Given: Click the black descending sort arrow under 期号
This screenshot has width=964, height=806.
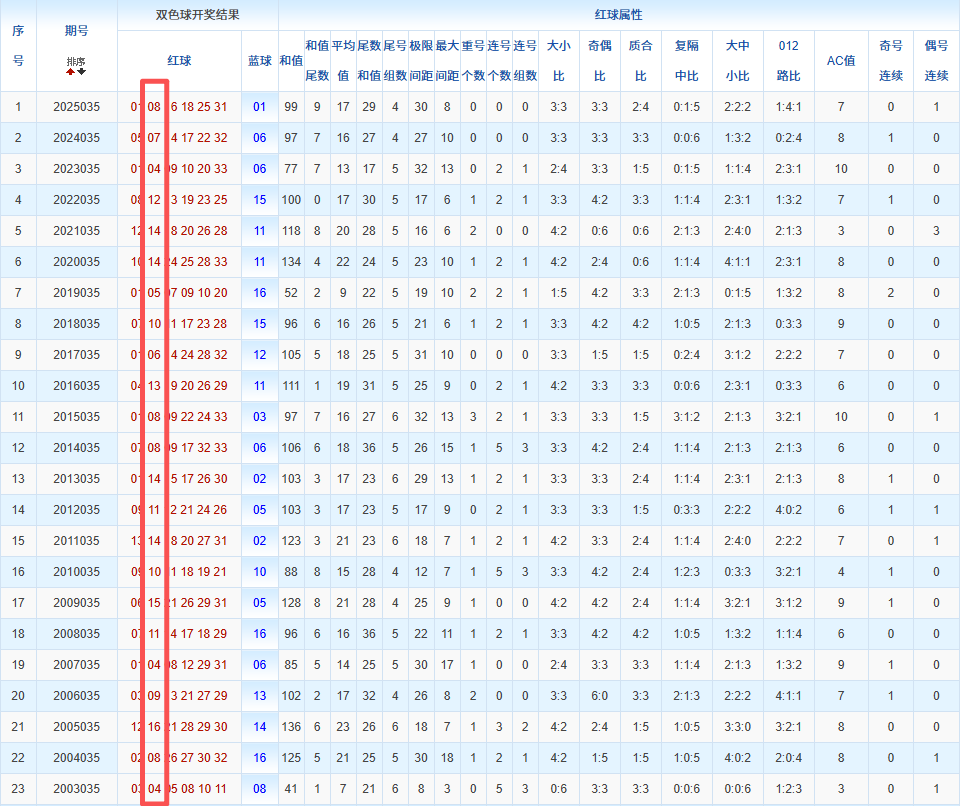Looking at the screenshot, I should [81, 72].
